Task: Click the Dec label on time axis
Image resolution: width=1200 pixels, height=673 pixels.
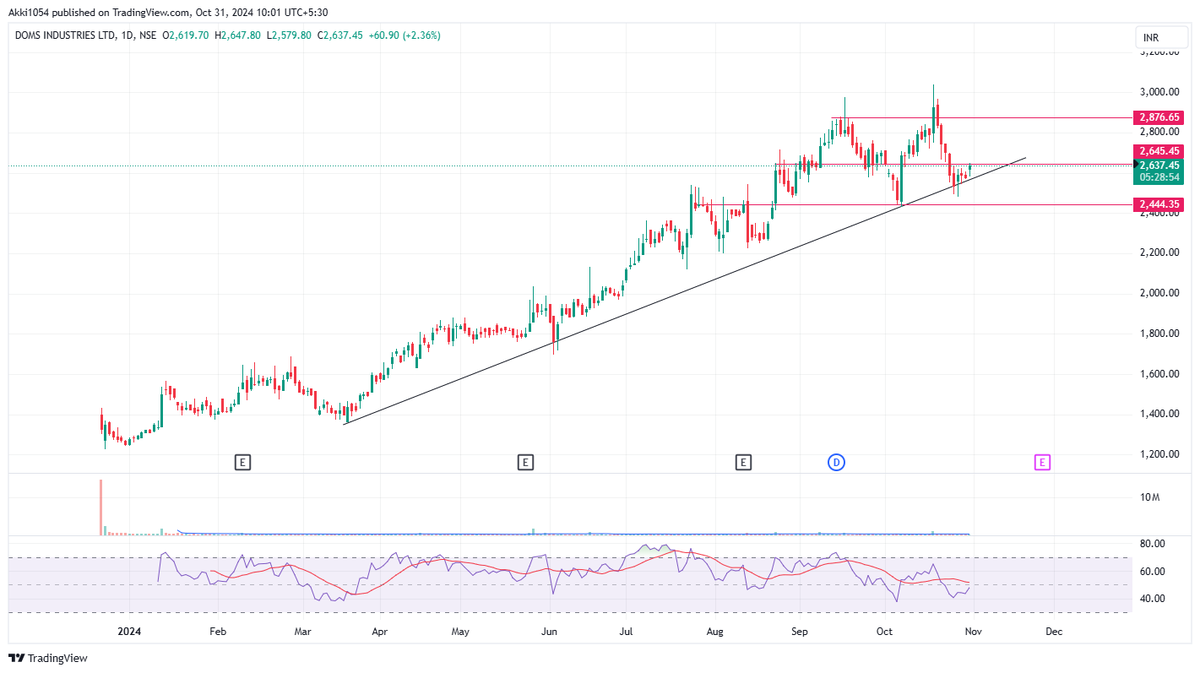Action: point(1053,632)
